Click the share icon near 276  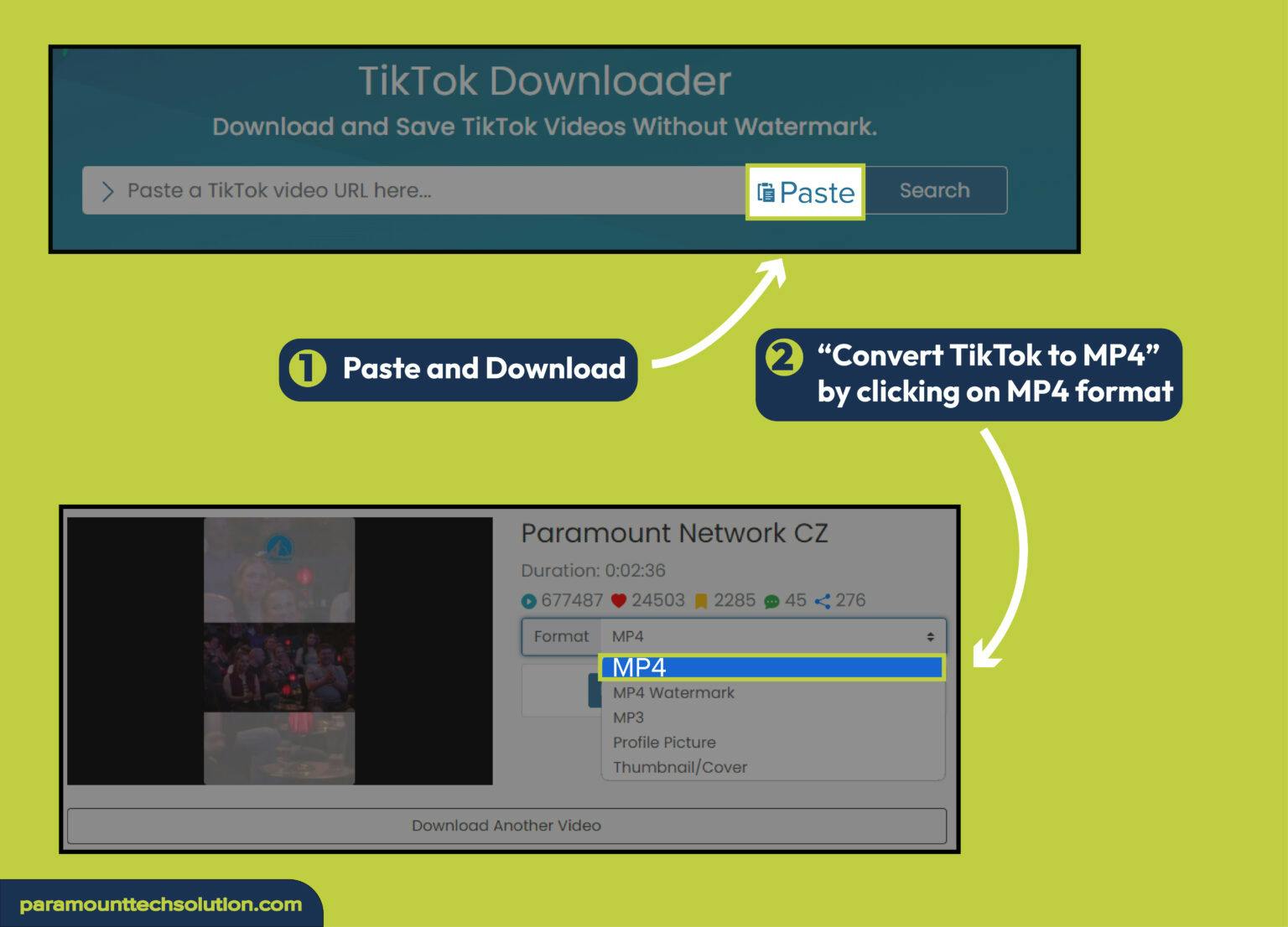(823, 601)
